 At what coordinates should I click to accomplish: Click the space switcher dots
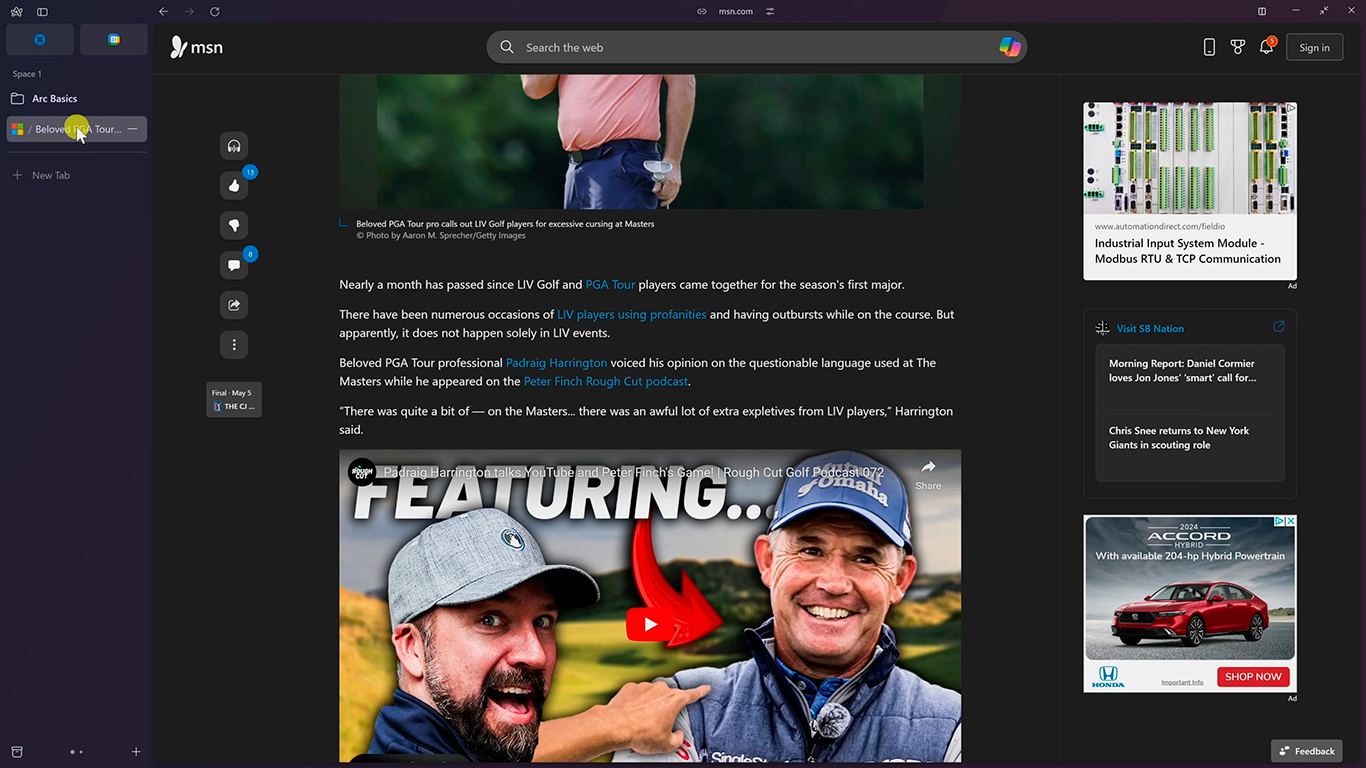tap(76, 751)
